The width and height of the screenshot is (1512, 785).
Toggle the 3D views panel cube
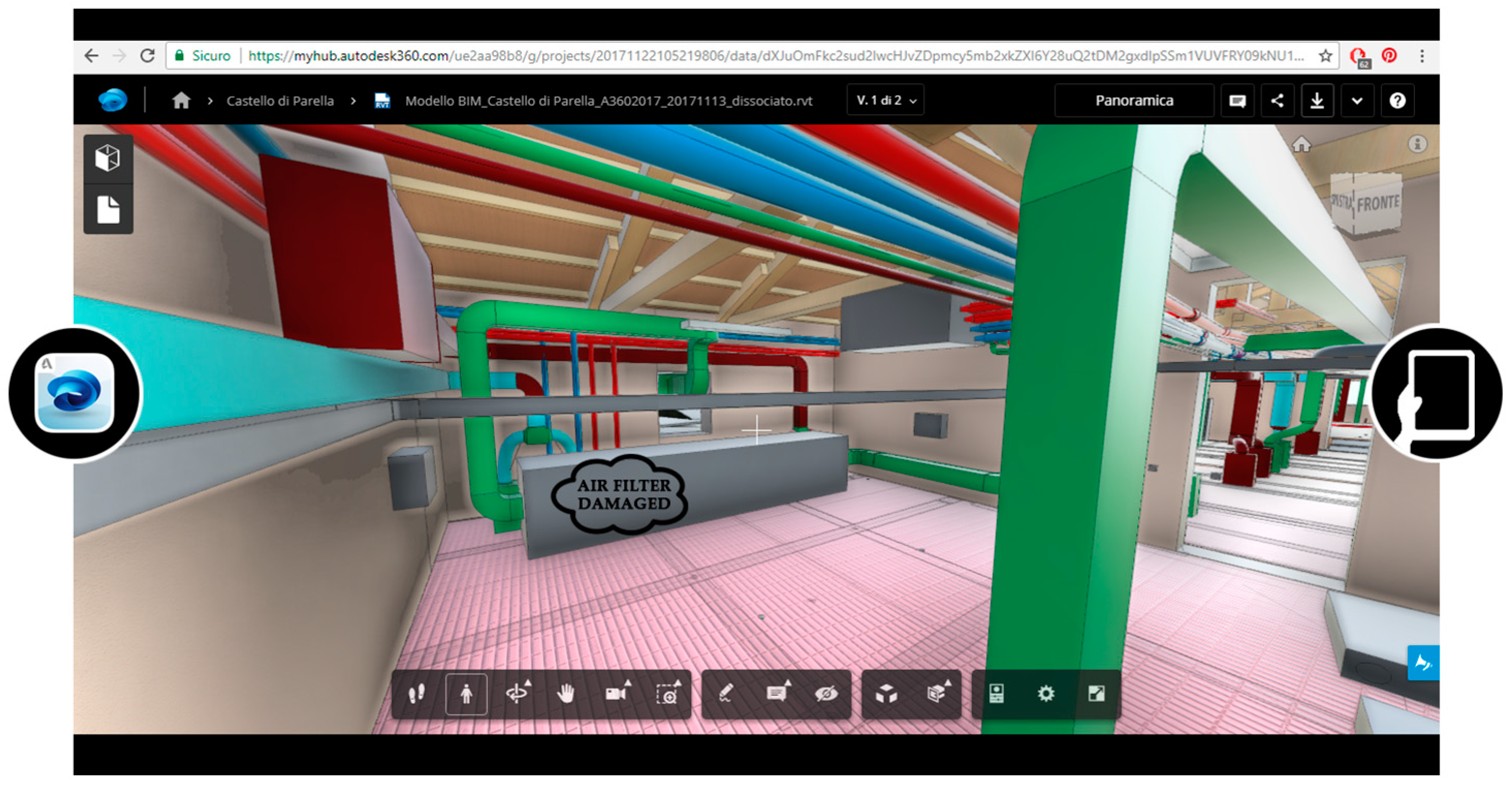click(108, 158)
